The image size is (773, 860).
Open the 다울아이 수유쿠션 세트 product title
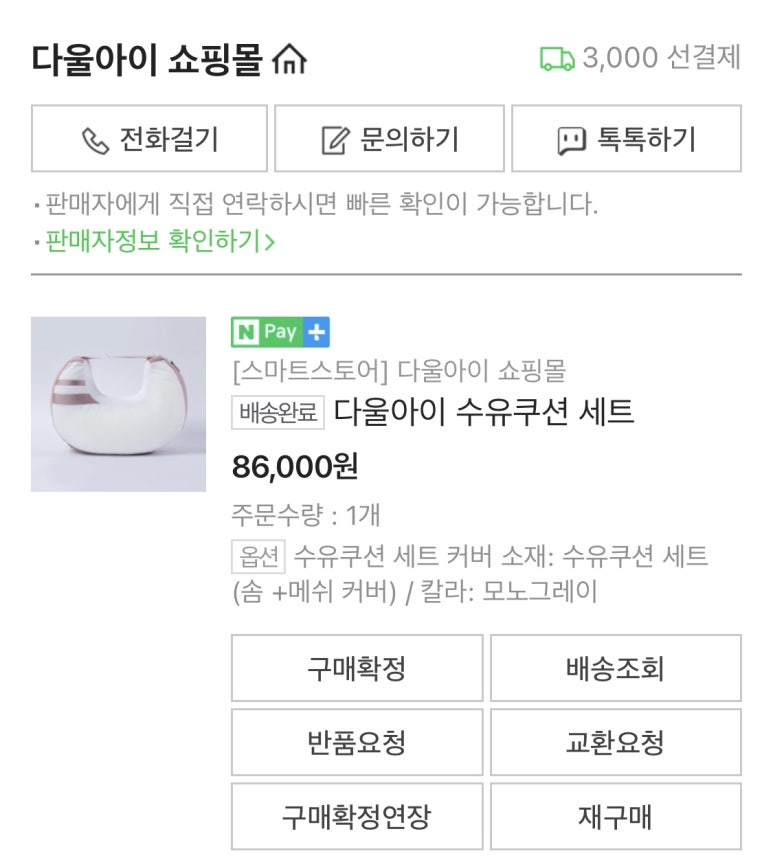click(484, 411)
